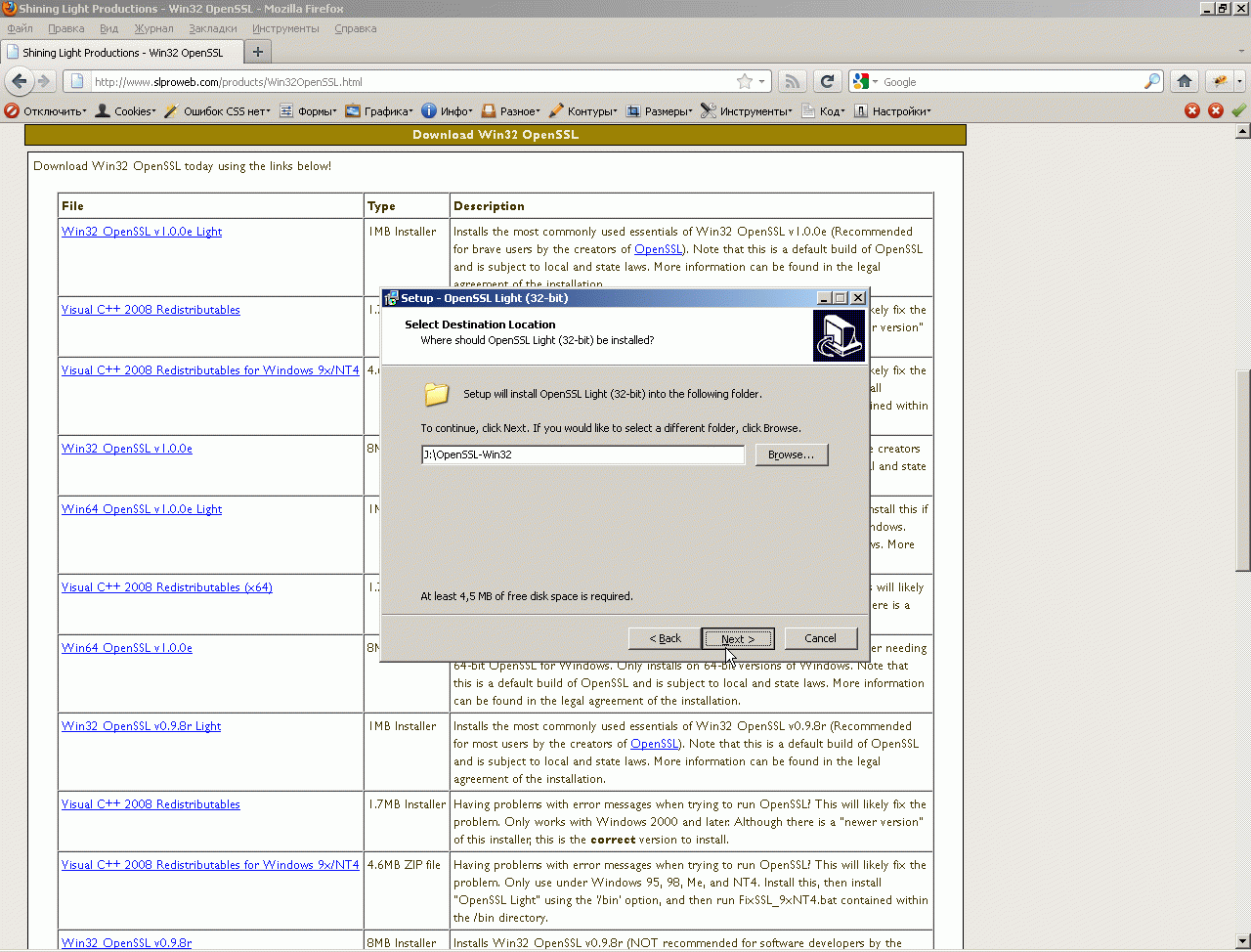Open the Разное toolbar dropdown
The image size is (1251, 952).
tap(511, 111)
